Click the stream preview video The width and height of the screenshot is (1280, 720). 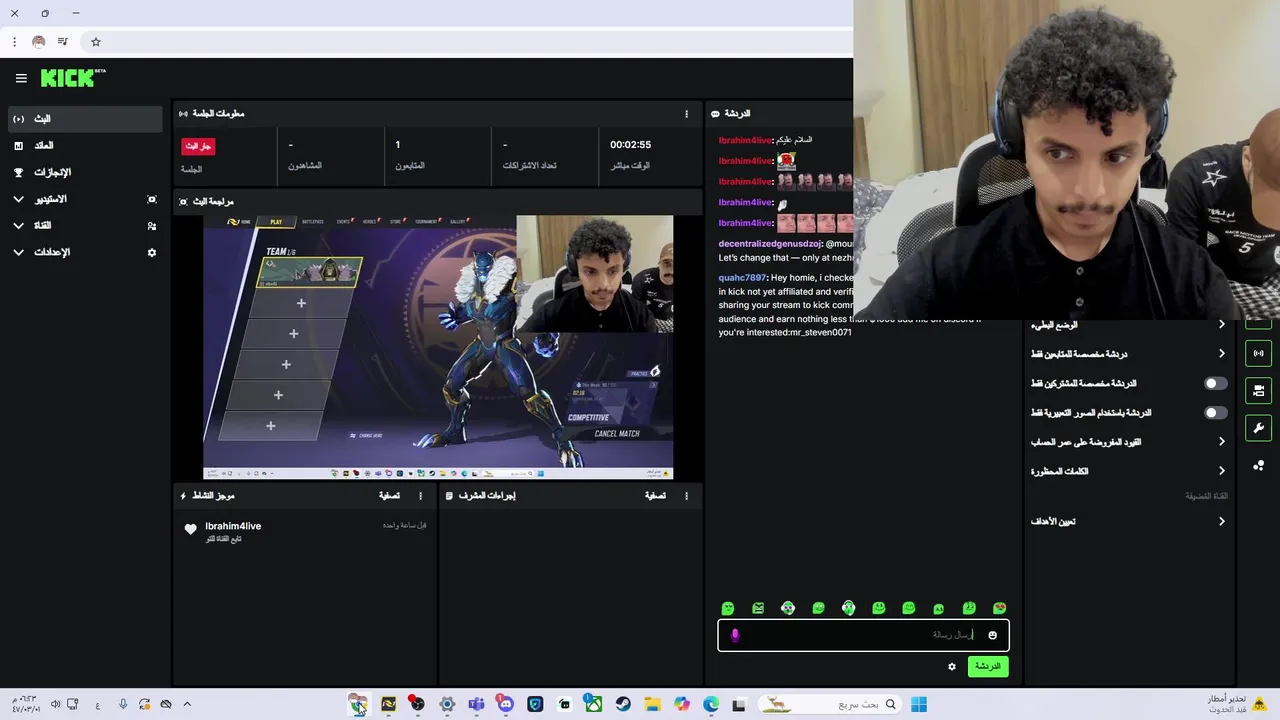coord(438,347)
